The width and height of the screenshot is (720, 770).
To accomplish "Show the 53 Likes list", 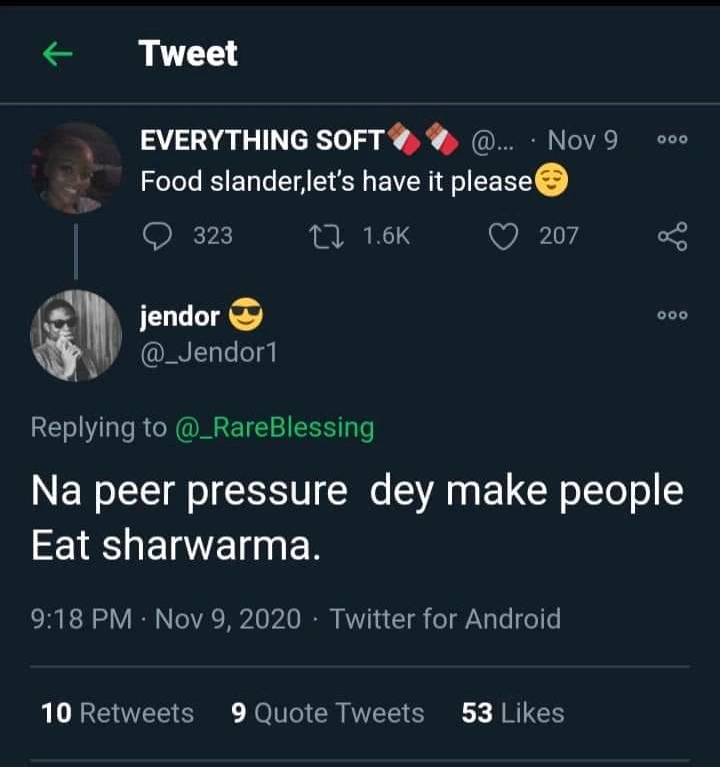I will 513,713.
